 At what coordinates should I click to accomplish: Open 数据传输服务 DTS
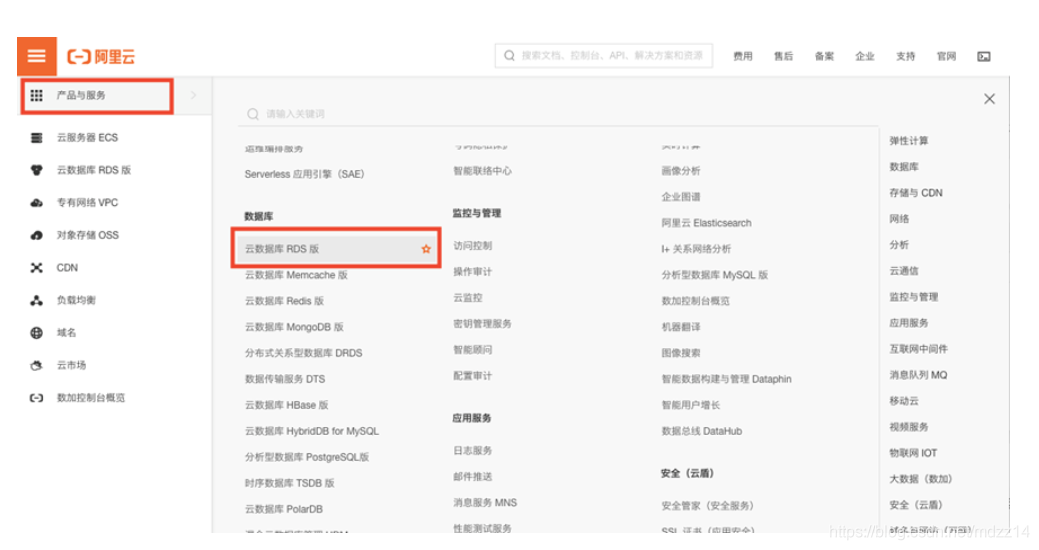(285, 379)
